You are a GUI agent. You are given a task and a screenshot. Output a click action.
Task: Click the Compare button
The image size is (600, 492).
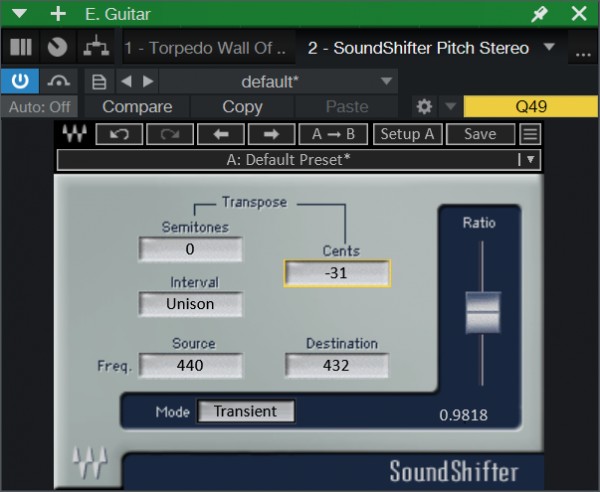pos(137,106)
